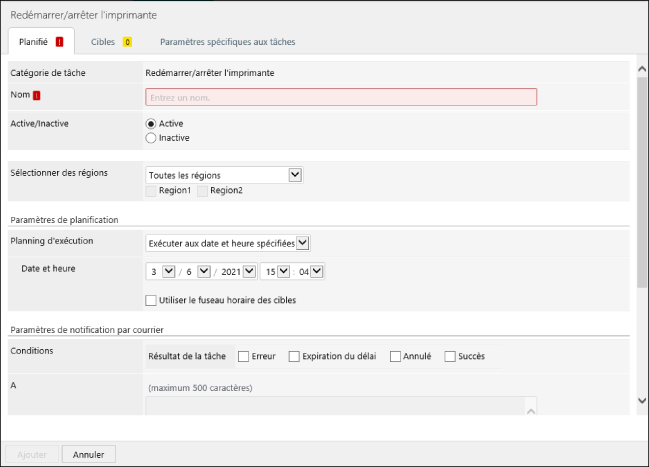The image size is (649, 467).
Task: Click the red error badge on Planifié tab
Action: (60, 42)
